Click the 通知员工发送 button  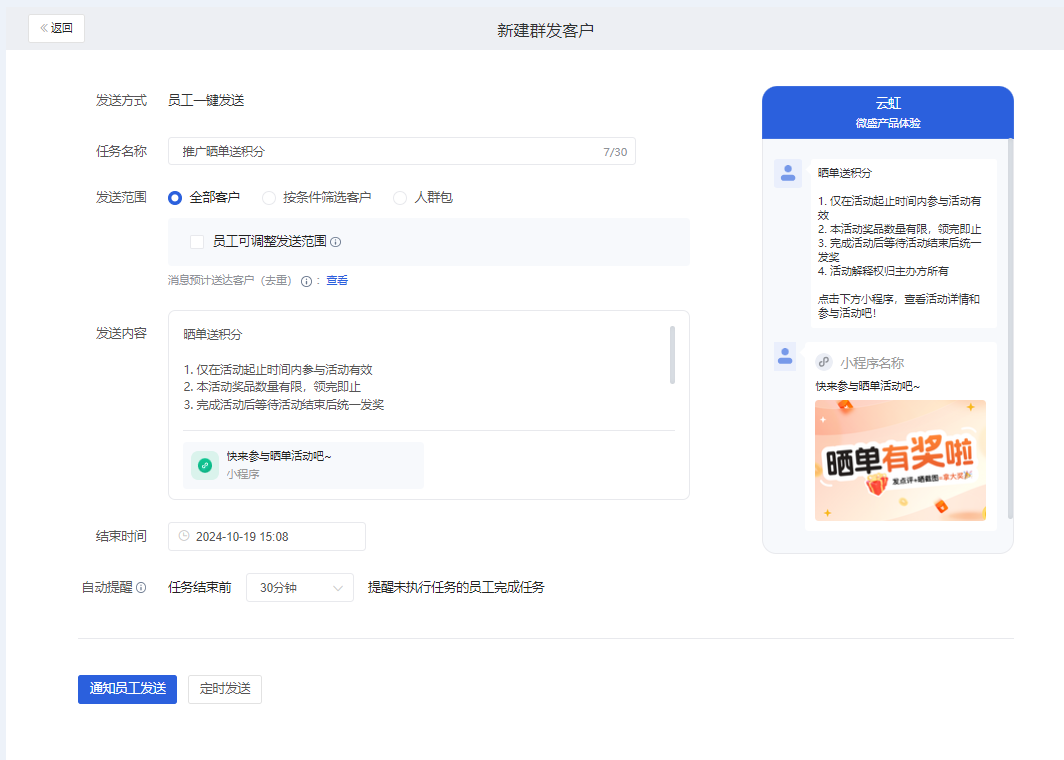click(x=128, y=689)
